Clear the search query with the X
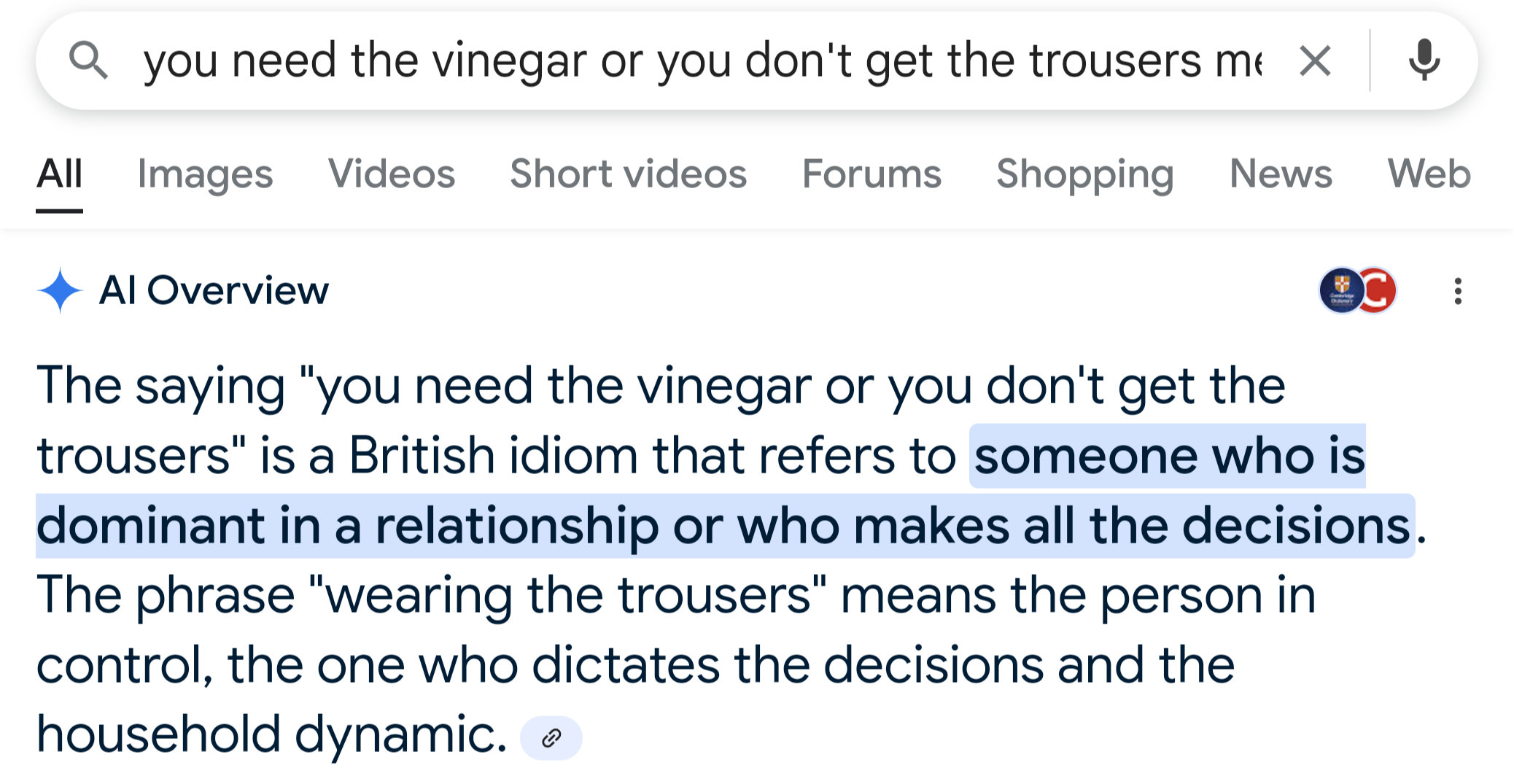 1315,61
